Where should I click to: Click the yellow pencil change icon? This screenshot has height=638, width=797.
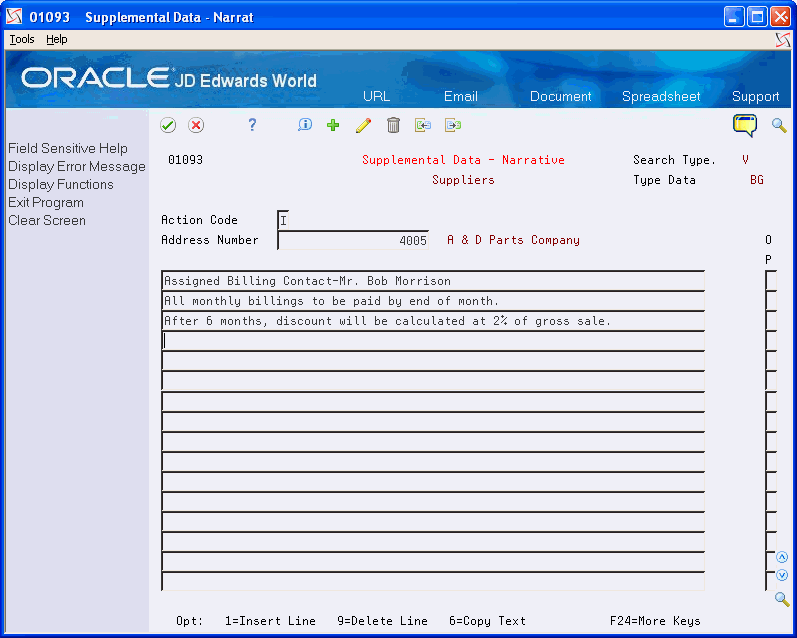(x=363, y=125)
